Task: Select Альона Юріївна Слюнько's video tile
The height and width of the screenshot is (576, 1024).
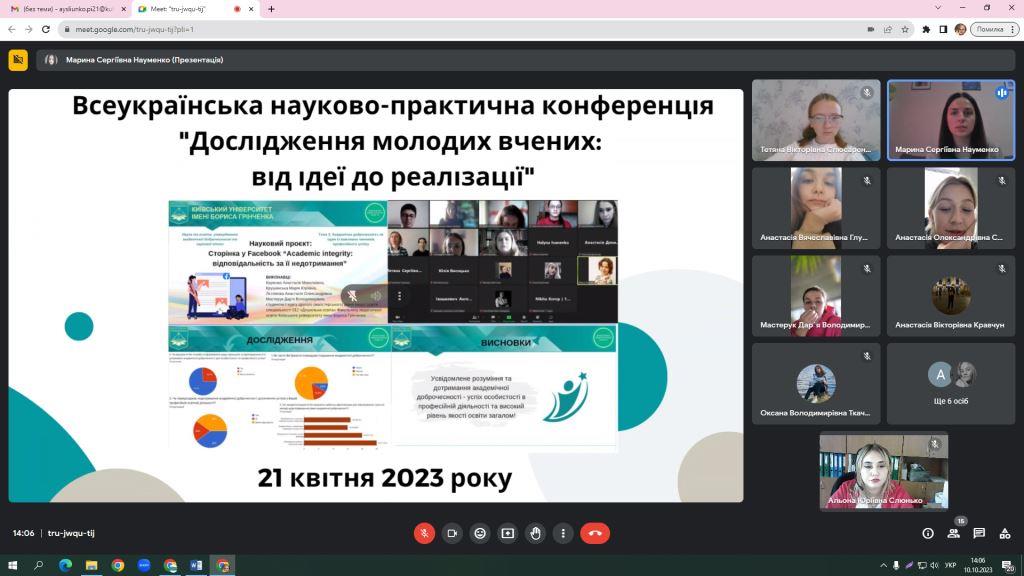Action: click(883, 471)
